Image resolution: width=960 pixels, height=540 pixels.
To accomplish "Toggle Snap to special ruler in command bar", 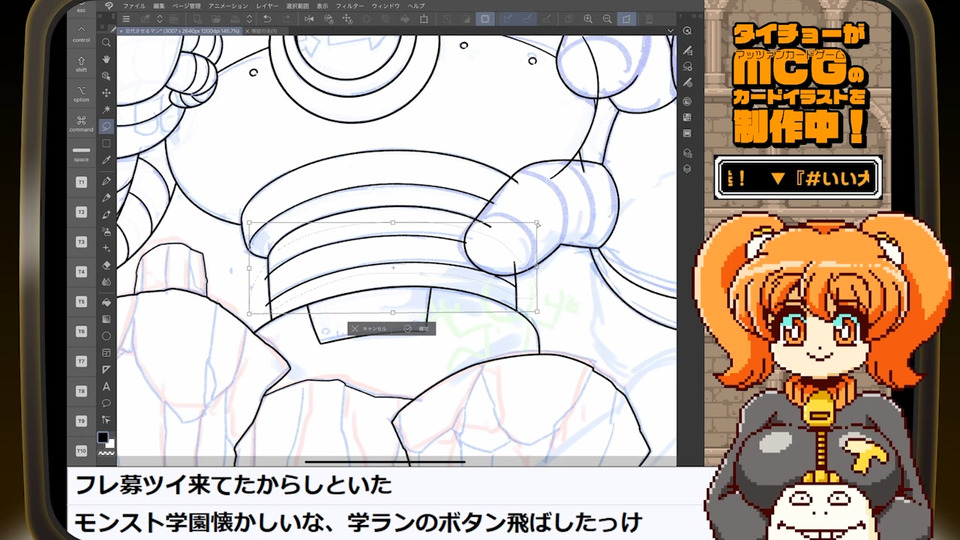I will point(527,19).
